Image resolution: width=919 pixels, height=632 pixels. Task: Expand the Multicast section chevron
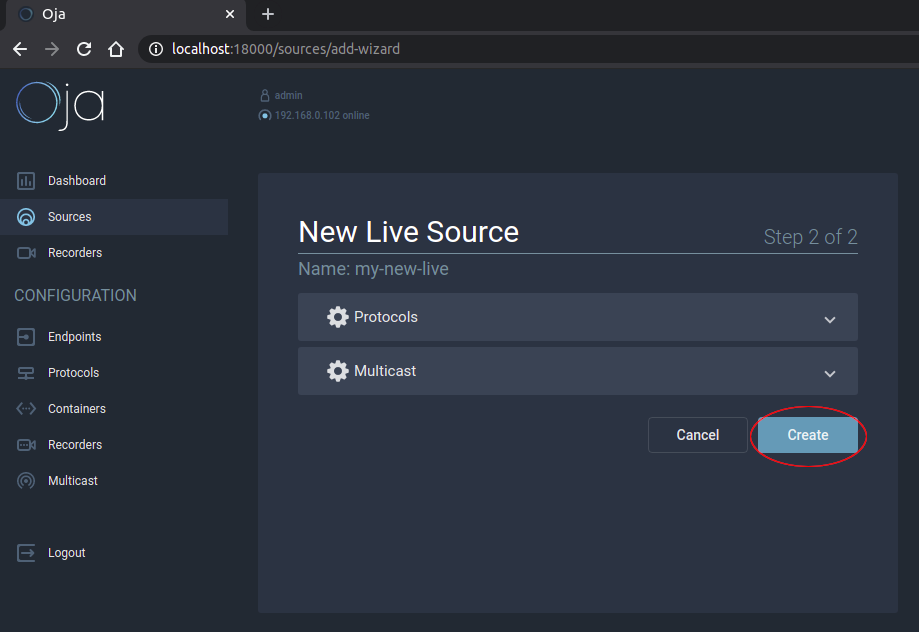click(x=830, y=373)
